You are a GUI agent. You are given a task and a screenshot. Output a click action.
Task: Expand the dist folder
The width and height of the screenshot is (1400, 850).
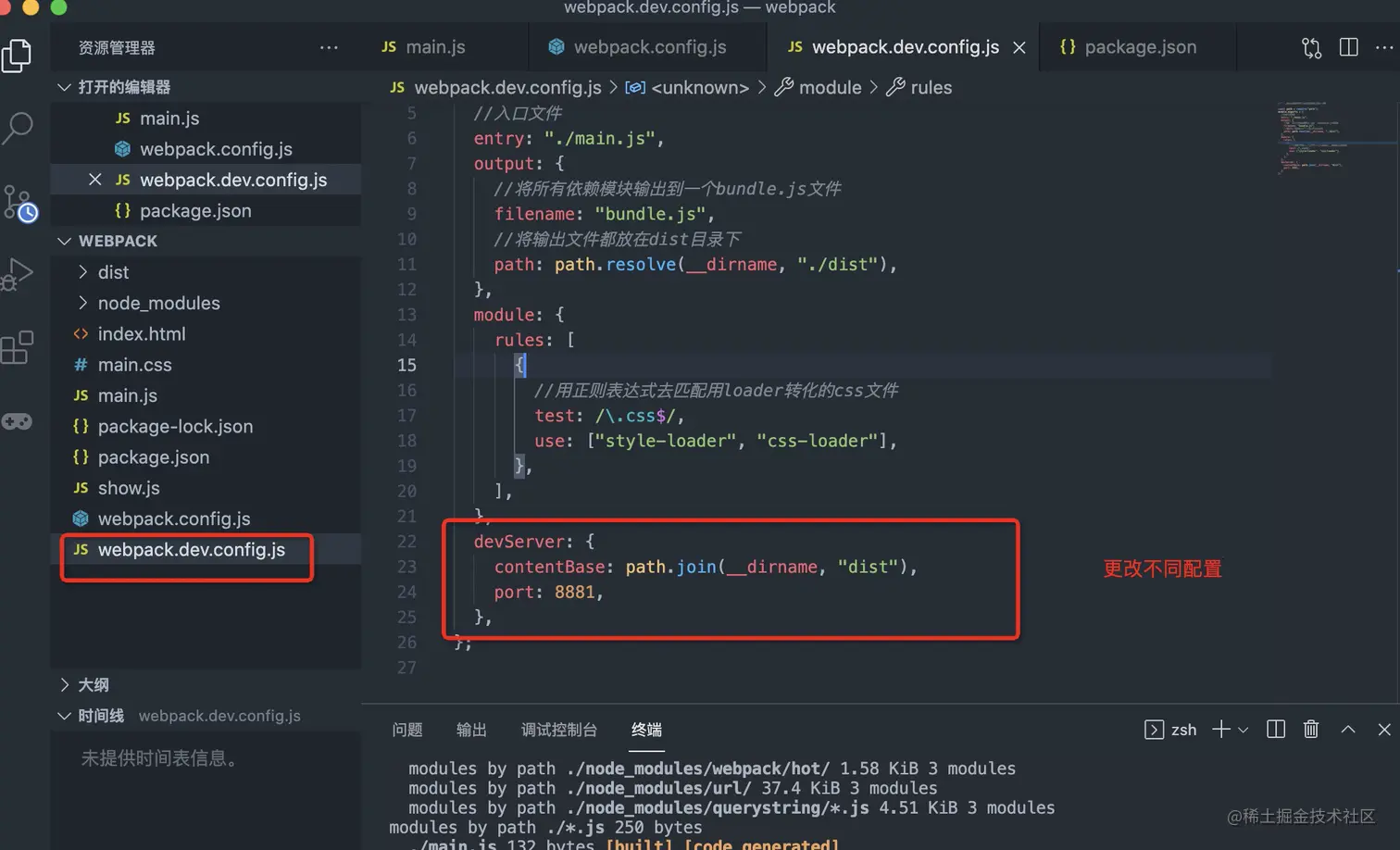pyautogui.click(x=83, y=272)
